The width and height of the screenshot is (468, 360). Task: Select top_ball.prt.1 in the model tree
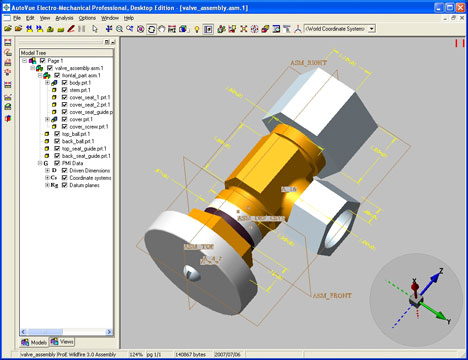(x=76, y=134)
